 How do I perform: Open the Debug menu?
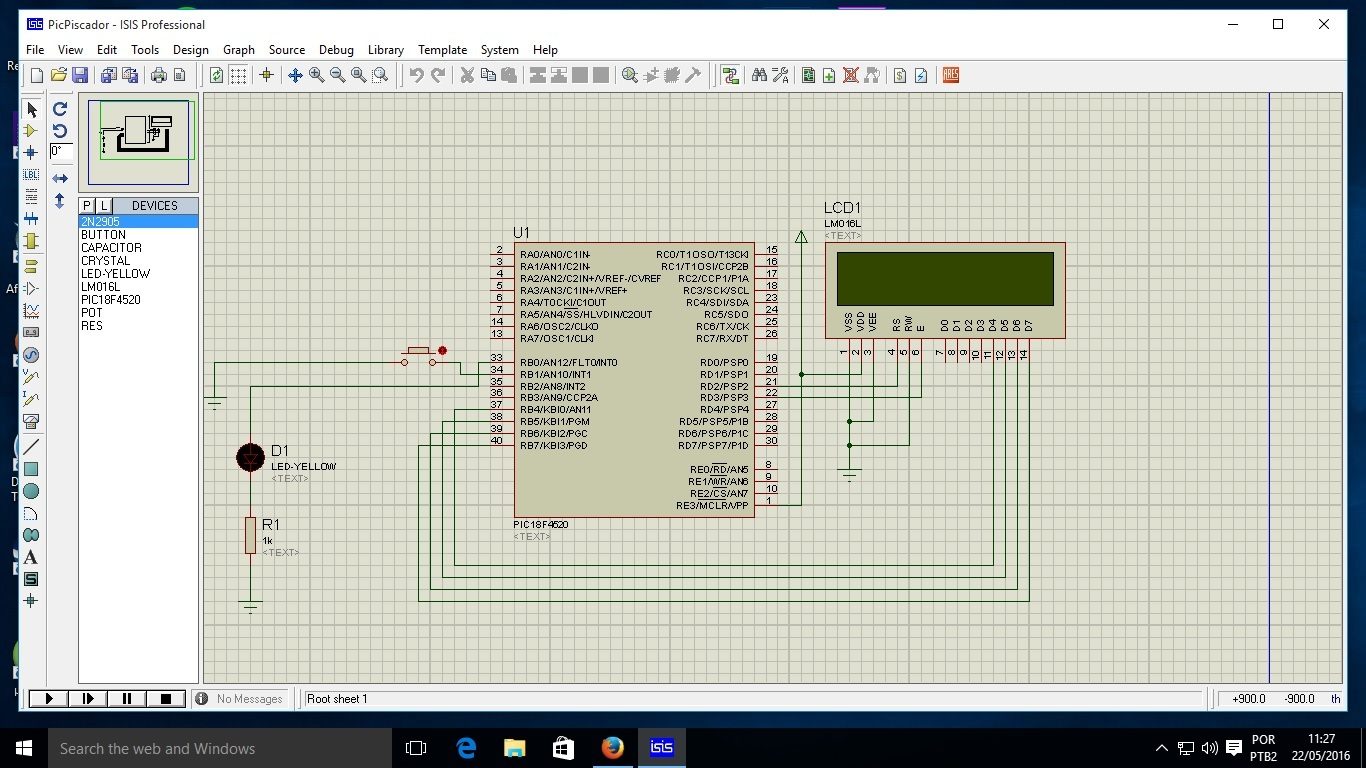[x=336, y=49]
